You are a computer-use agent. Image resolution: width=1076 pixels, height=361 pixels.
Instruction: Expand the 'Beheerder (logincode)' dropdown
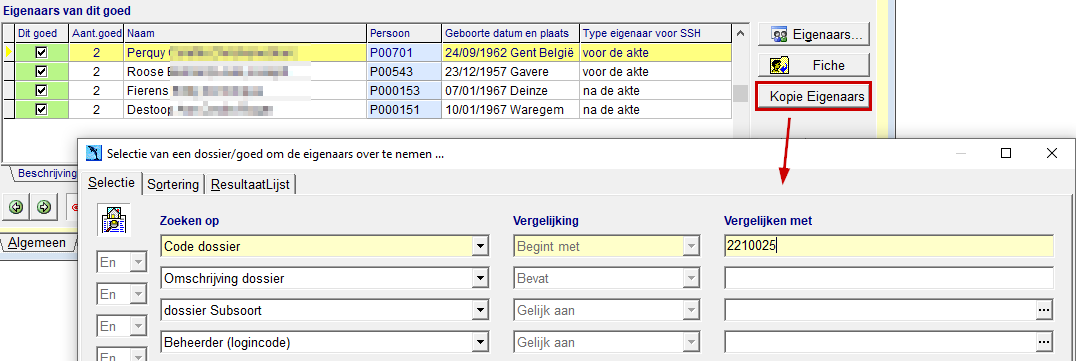481,342
